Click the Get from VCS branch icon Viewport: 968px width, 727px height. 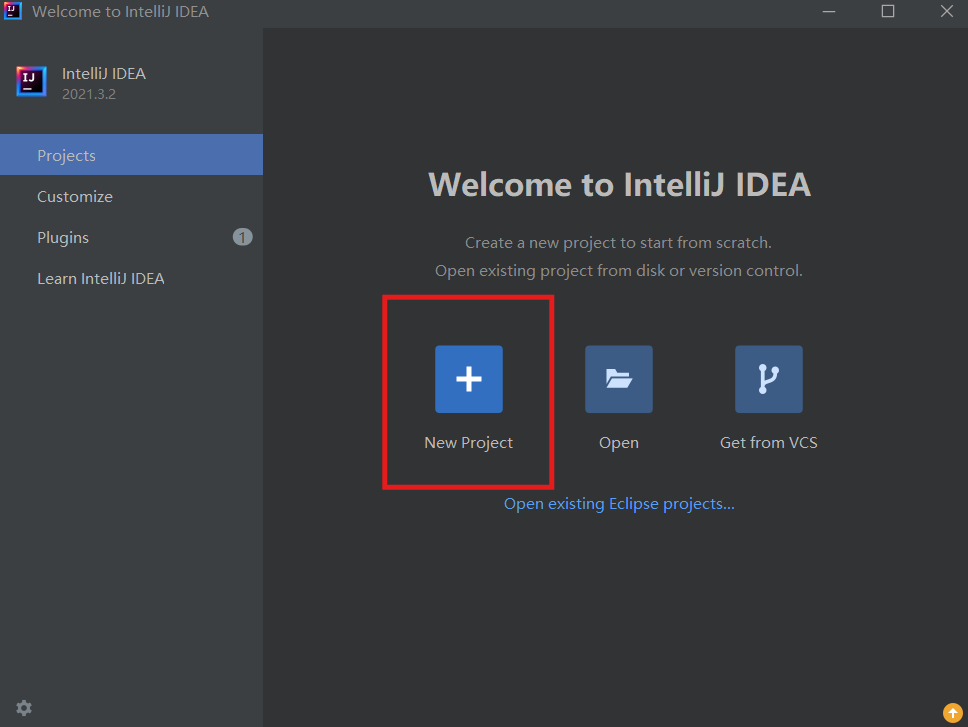[769, 379]
